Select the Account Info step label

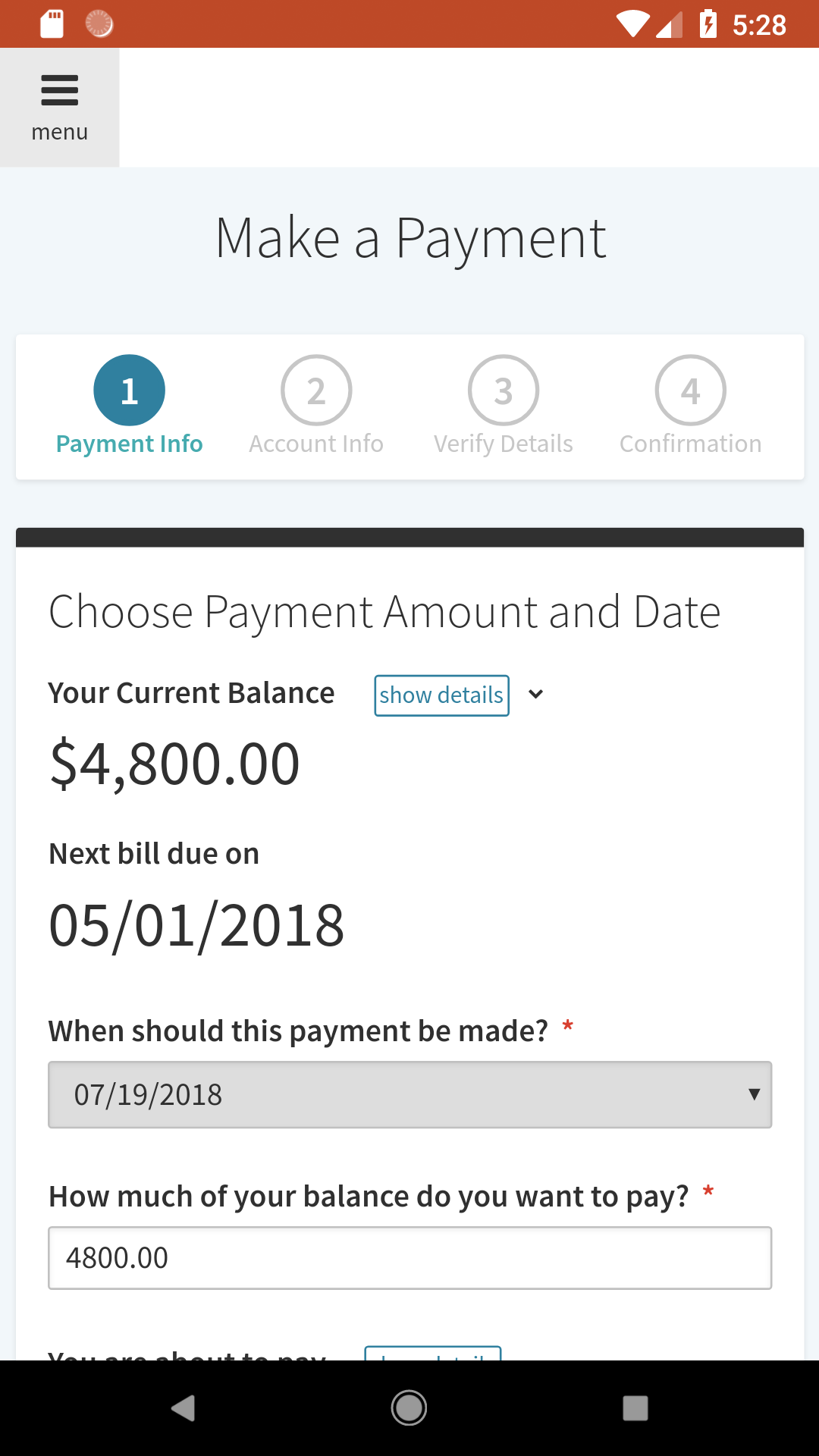coord(316,444)
